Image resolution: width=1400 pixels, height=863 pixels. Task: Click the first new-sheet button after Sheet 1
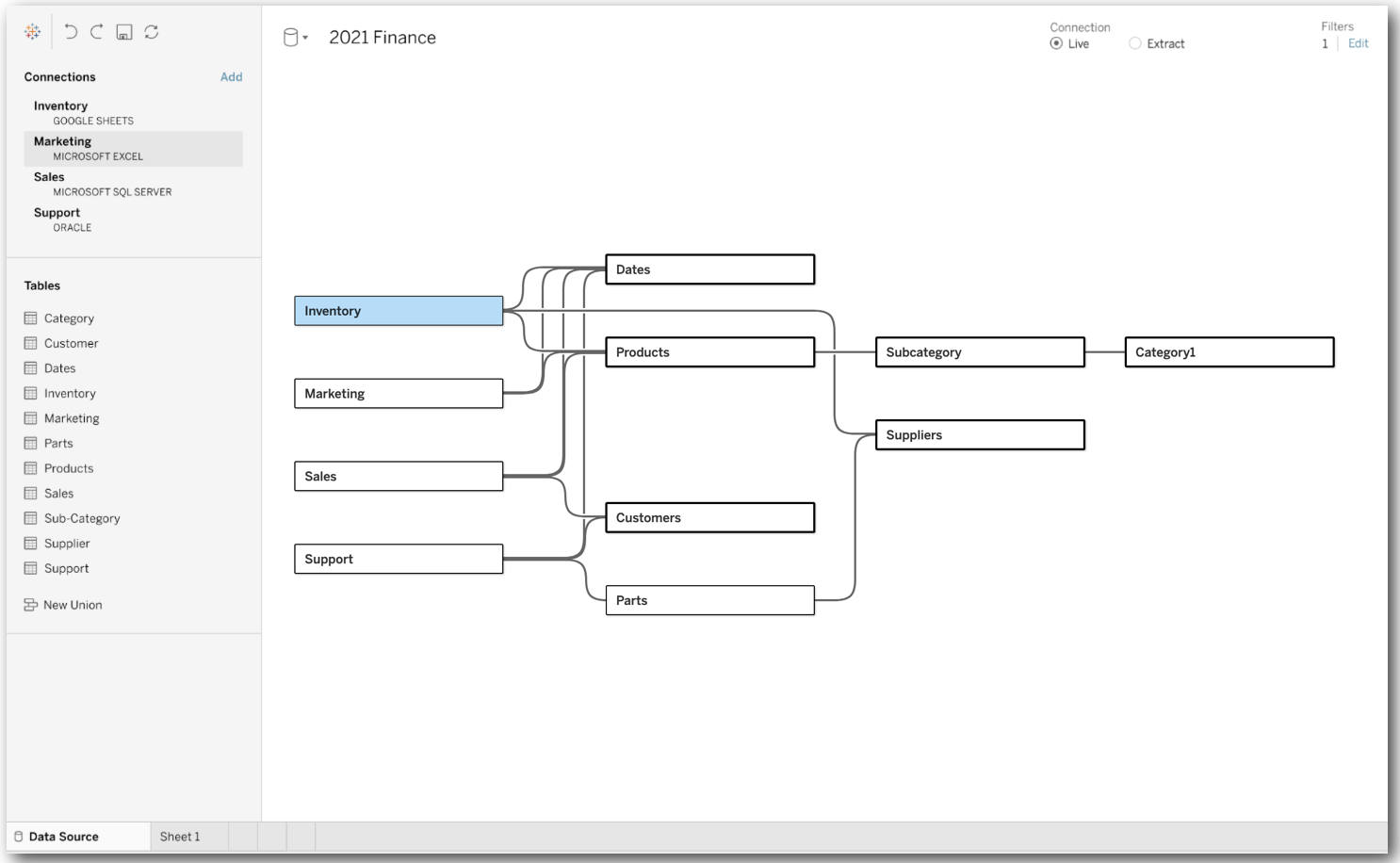[x=243, y=837]
